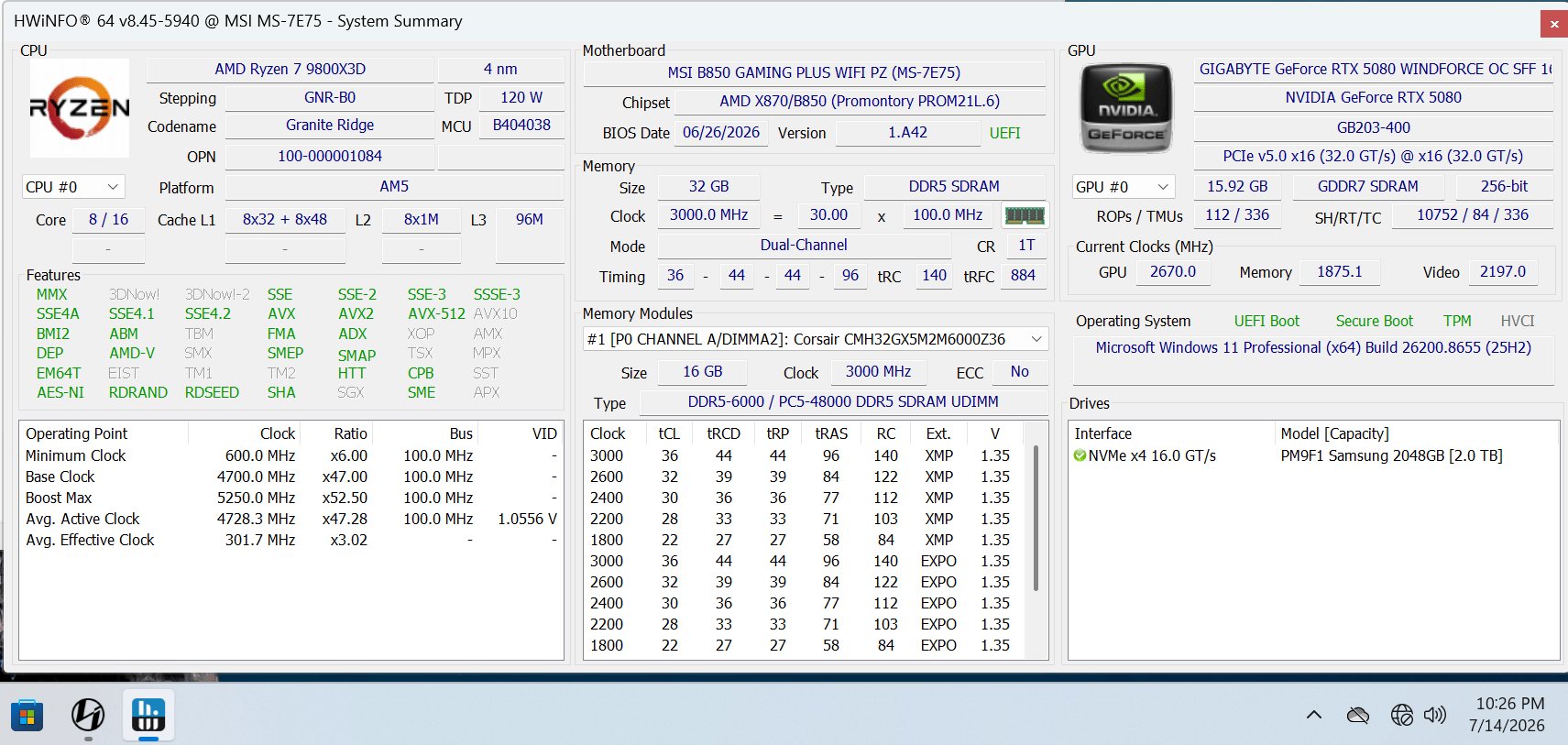Open the cloud sync tray icon

coord(1358,715)
